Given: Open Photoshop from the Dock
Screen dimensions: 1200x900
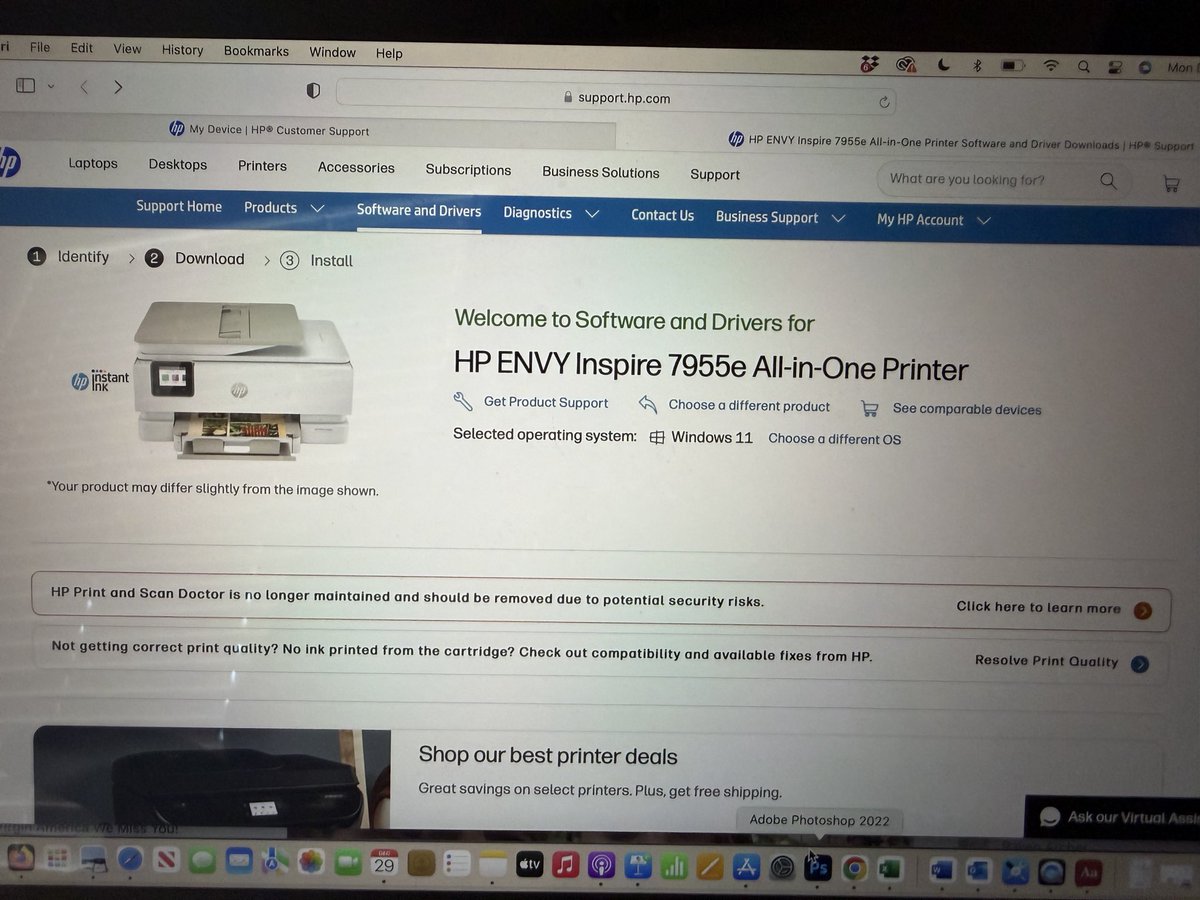Looking at the screenshot, I should pos(817,867).
